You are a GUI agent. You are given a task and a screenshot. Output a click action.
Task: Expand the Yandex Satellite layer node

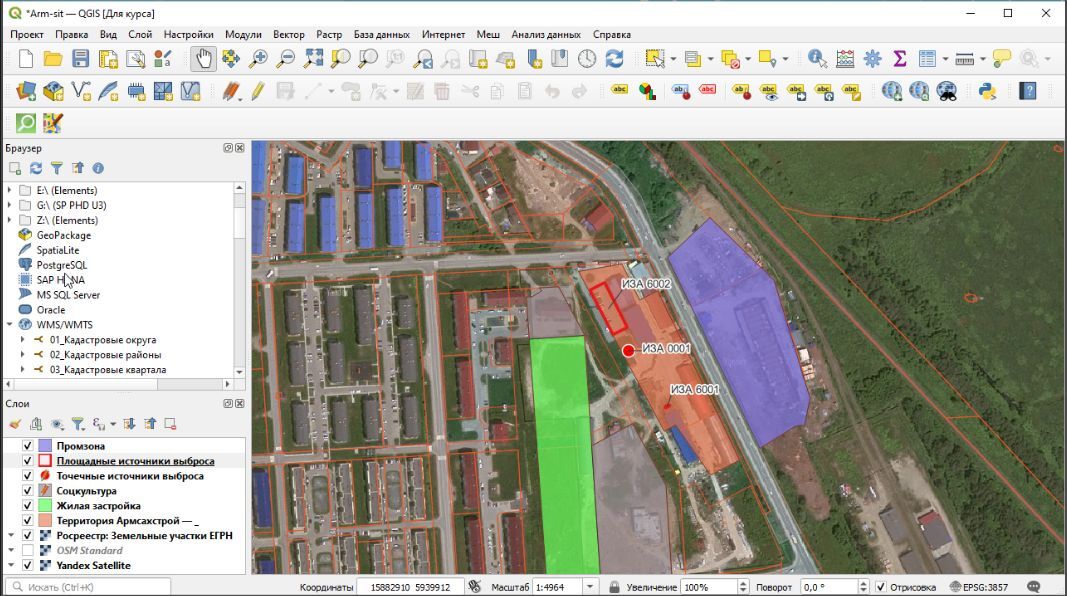(10, 566)
